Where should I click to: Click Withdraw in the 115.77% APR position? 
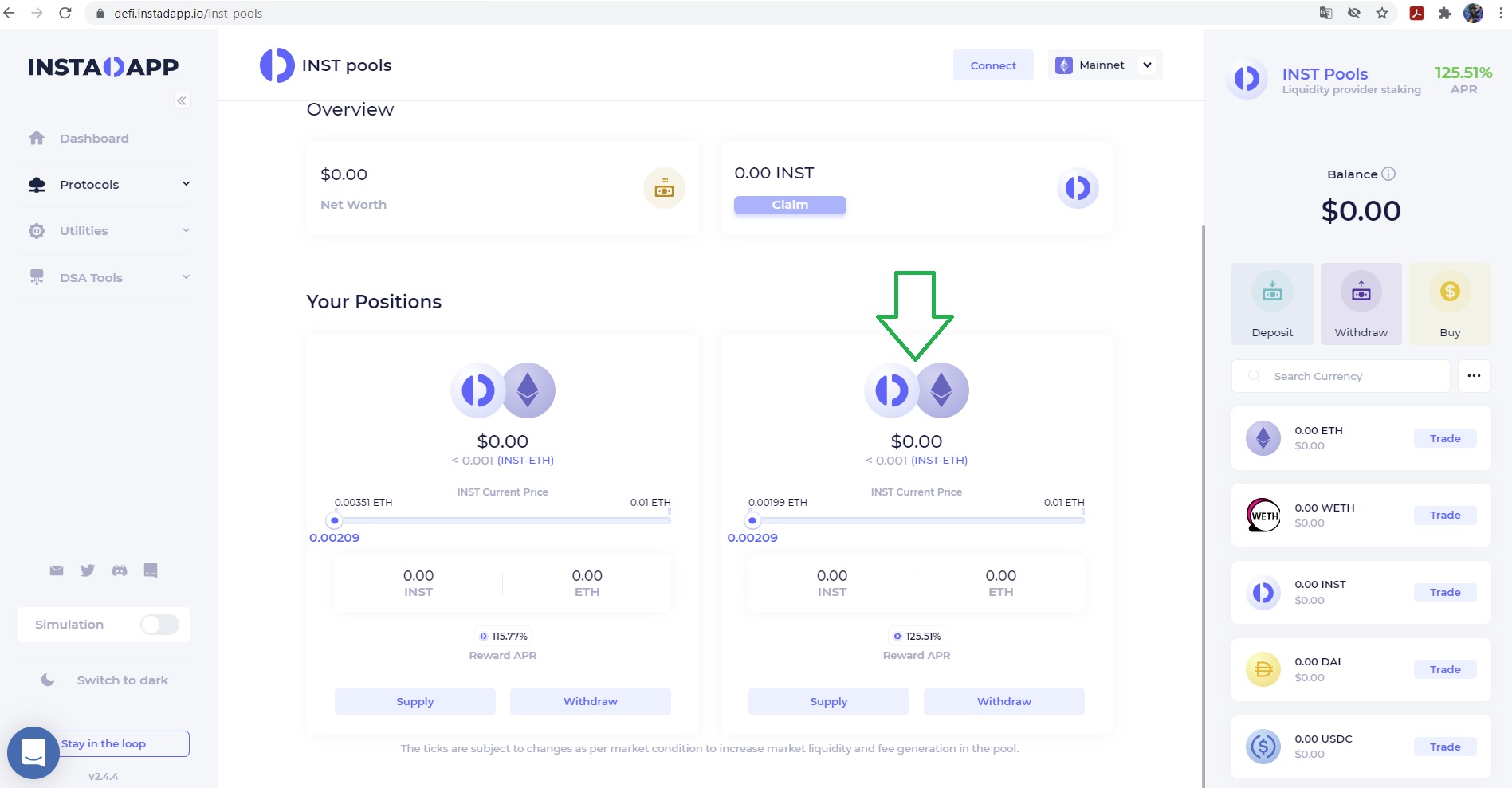[x=591, y=701]
